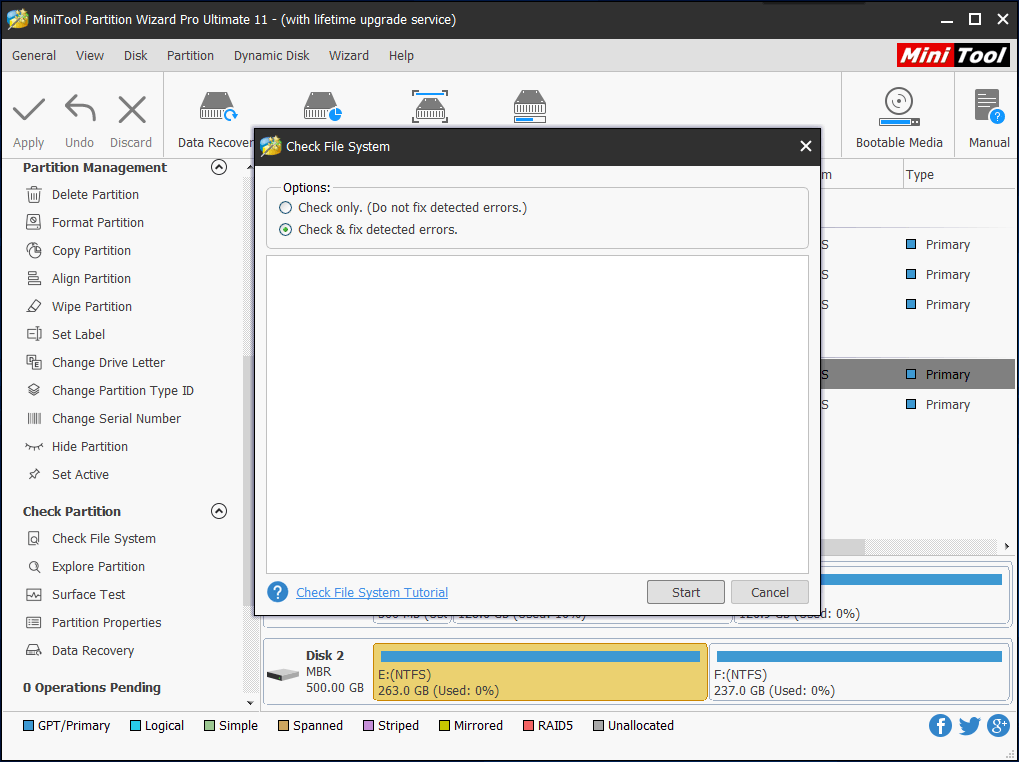Select the highlighted Primary partition row
Viewport: 1019px width, 762px height.
(917, 374)
